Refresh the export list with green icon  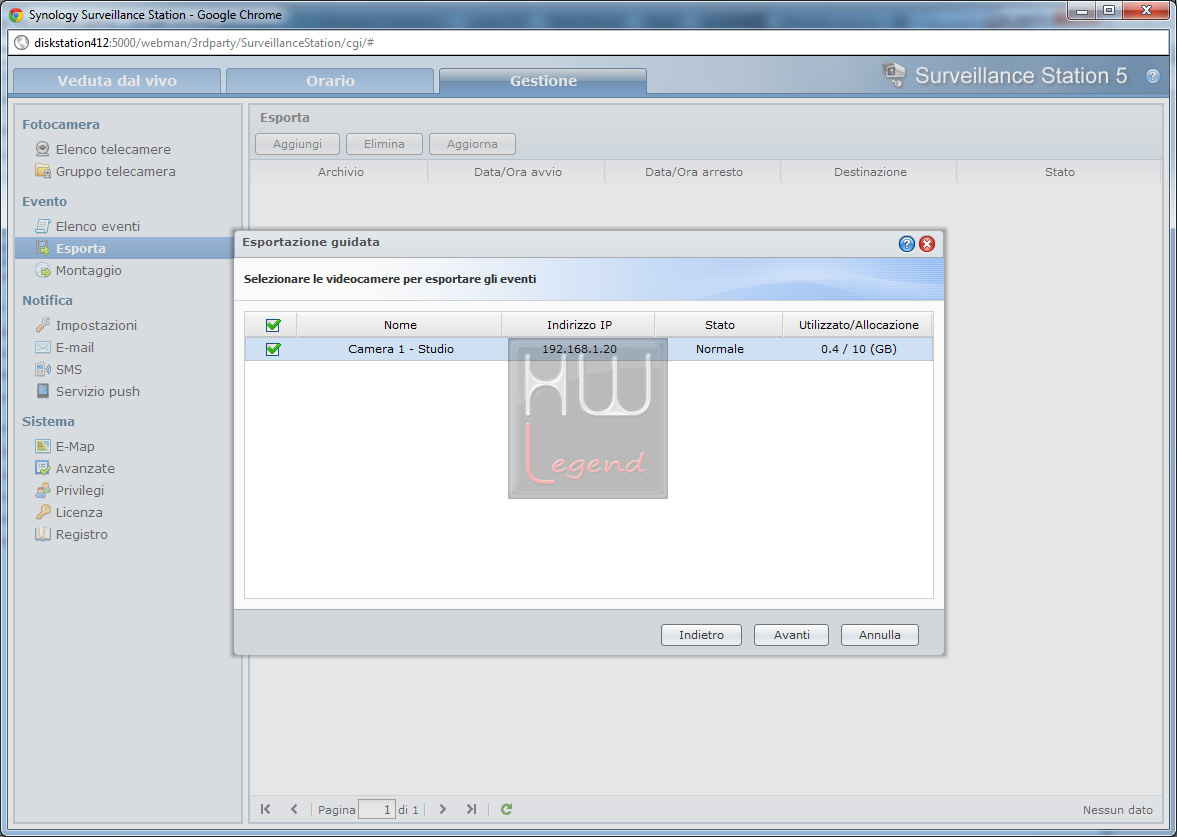[x=507, y=808]
